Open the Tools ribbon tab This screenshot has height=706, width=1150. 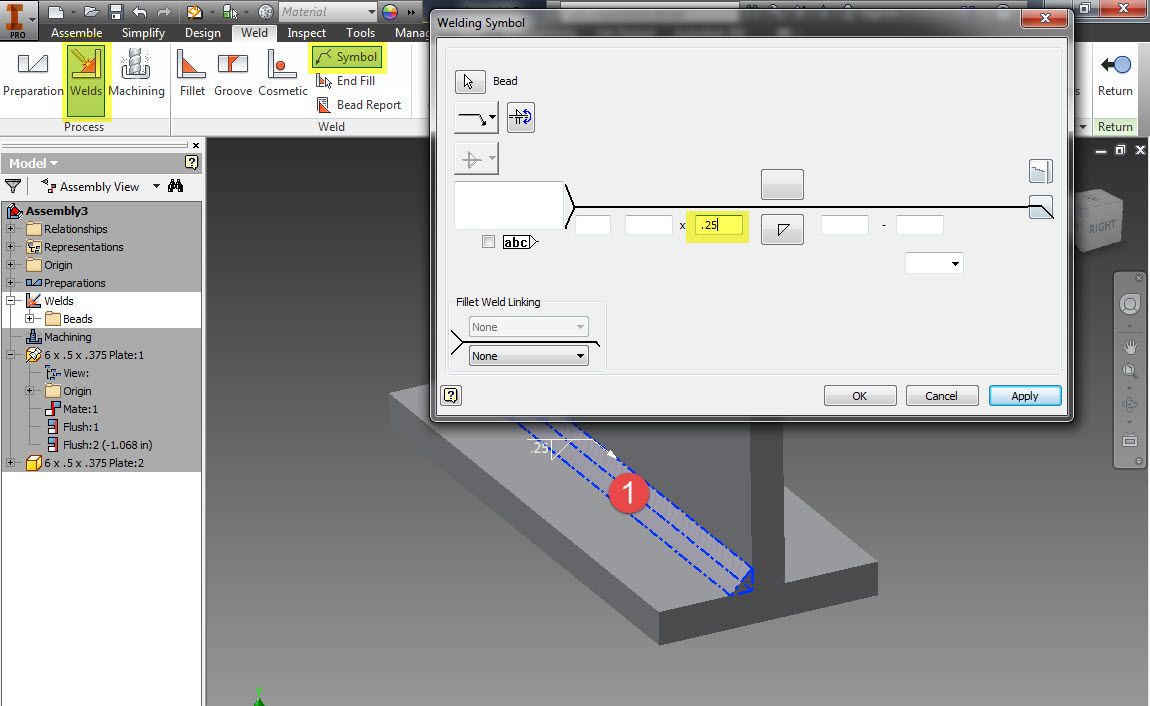pos(360,32)
